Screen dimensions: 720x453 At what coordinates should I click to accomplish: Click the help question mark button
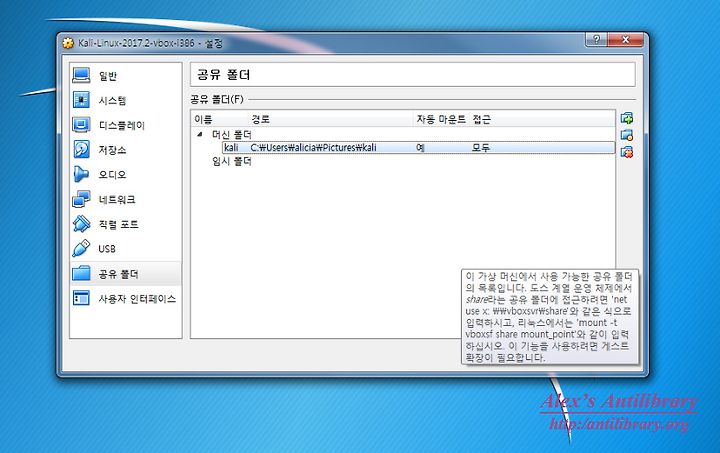(x=596, y=39)
